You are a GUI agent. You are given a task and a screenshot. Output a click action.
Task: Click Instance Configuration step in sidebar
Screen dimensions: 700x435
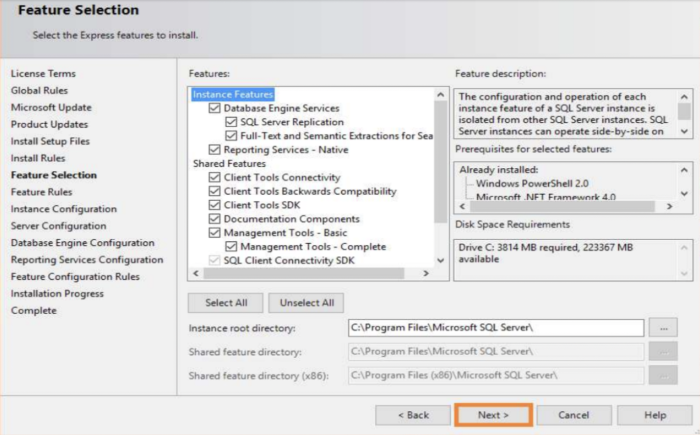coord(64,209)
